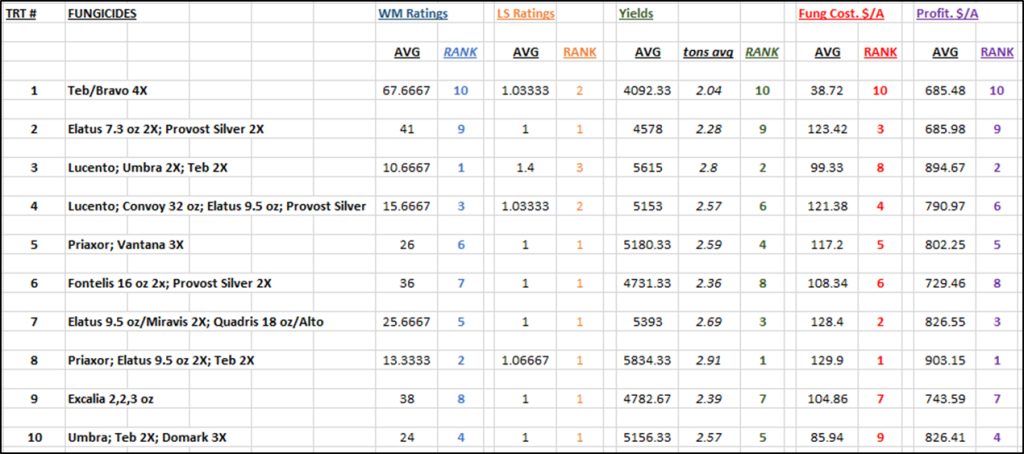Select profit value 894.67
Screen dimensions: 1024x454
944,168
